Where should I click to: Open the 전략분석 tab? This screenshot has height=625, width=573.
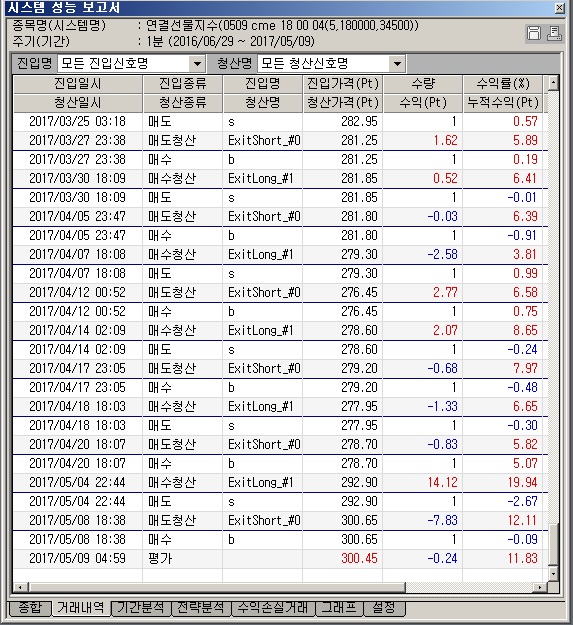point(201,608)
